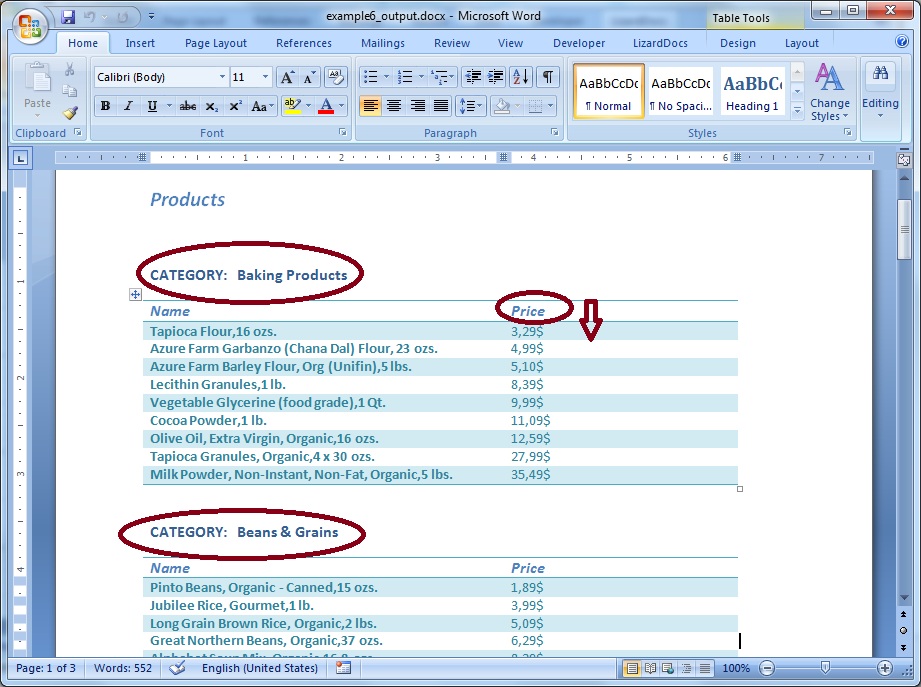Screen dimensions: 921x687
Task: Open the Calibri font name dropdown
Action: click(x=222, y=77)
